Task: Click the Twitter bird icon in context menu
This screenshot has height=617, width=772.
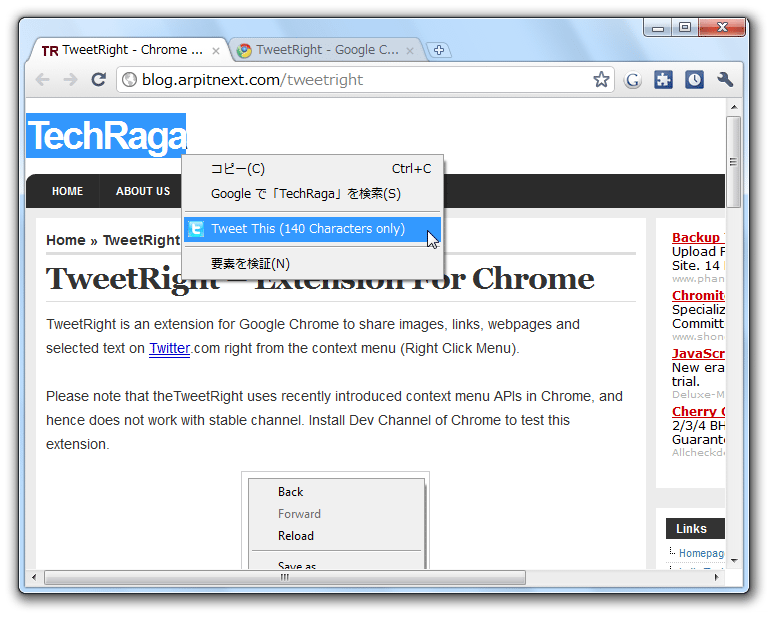Action: coord(196,229)
